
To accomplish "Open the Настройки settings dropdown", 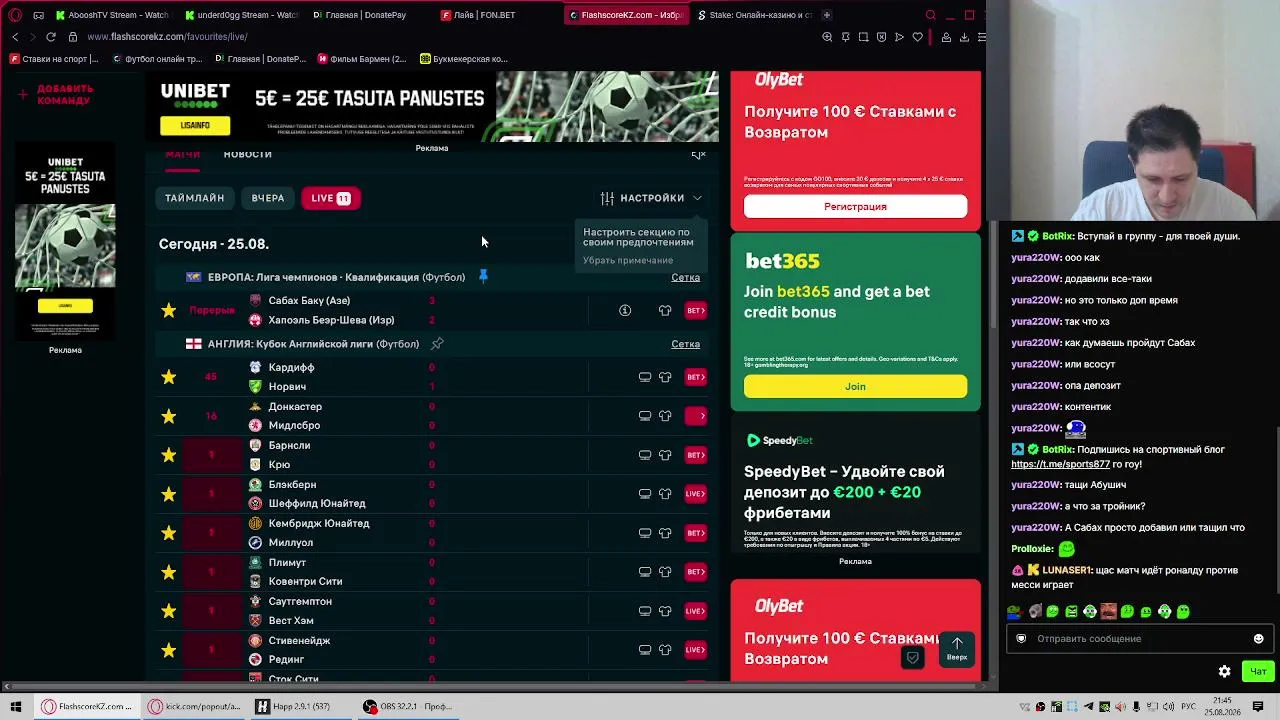I will (651, 198).
